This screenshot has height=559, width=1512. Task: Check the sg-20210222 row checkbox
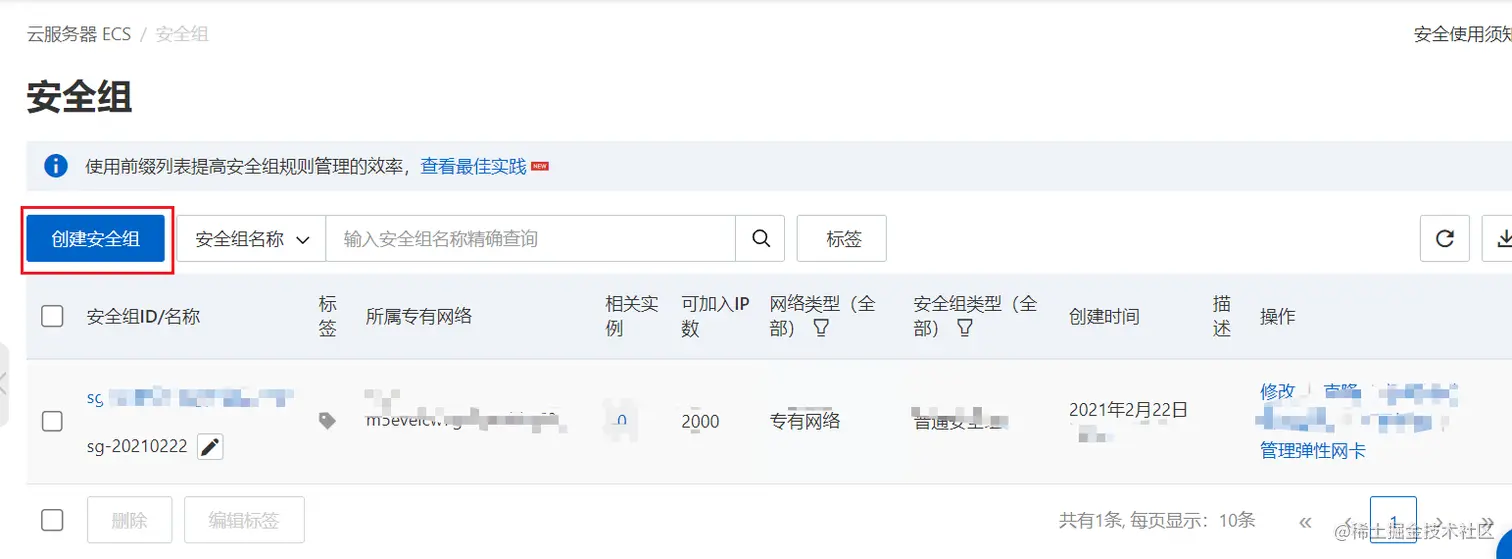coord(52,421)
